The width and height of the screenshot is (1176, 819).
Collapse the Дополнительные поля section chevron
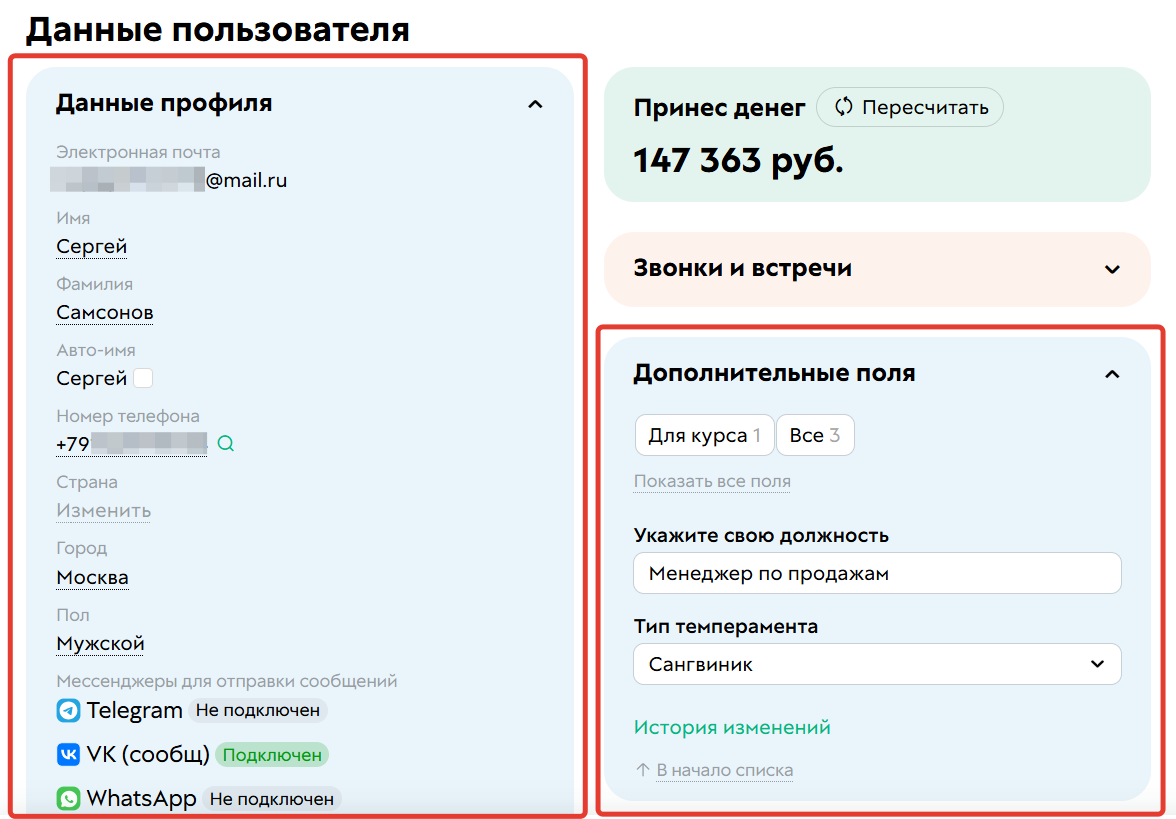1112,373
